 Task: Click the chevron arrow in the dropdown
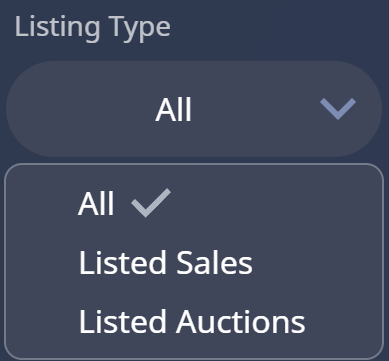tap(338, 109)
